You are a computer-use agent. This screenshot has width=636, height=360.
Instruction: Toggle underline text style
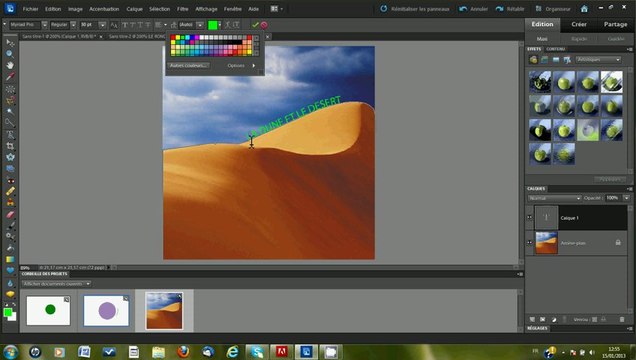pos(140,25)
